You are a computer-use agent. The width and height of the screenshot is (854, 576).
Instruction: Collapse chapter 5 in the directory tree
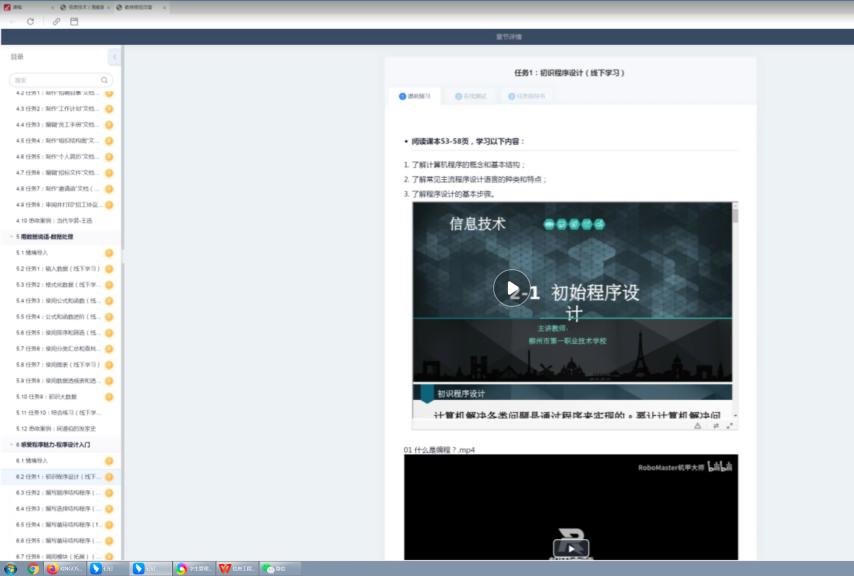[x=11, y=237]
